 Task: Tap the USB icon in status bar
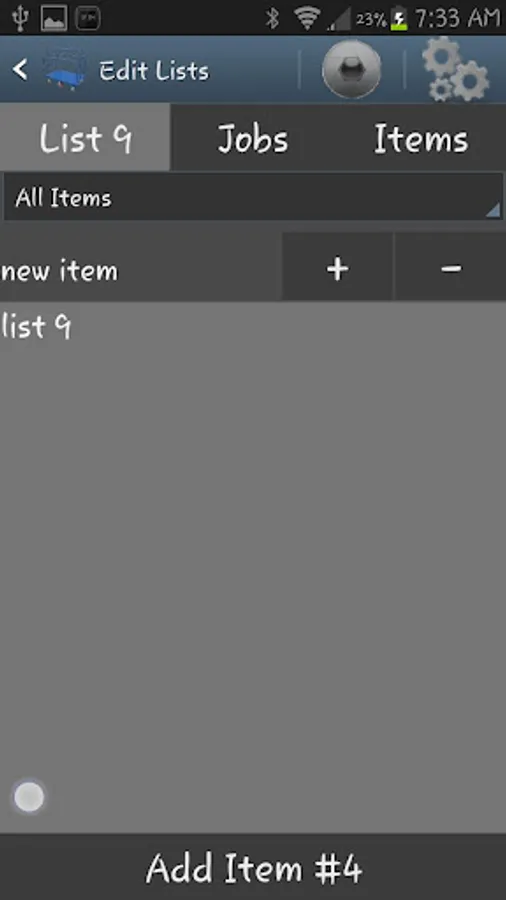pyautogui.click(x=20, y=18)
